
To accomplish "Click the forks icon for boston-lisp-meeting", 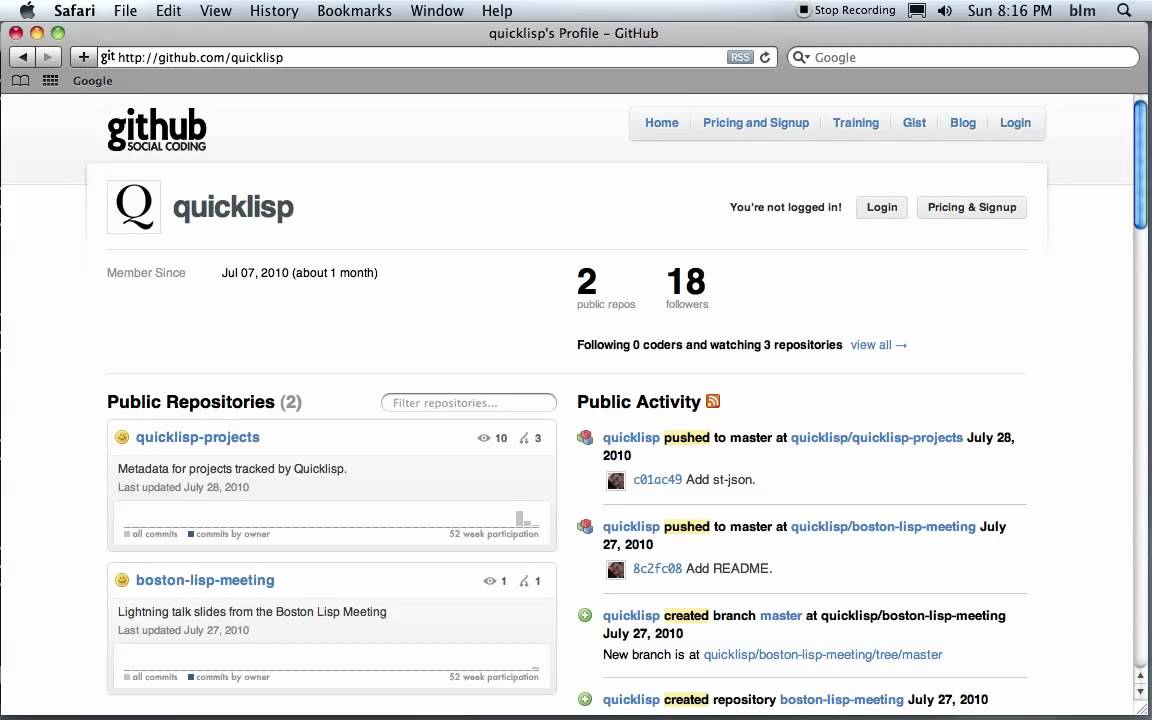I will [524, 581].
